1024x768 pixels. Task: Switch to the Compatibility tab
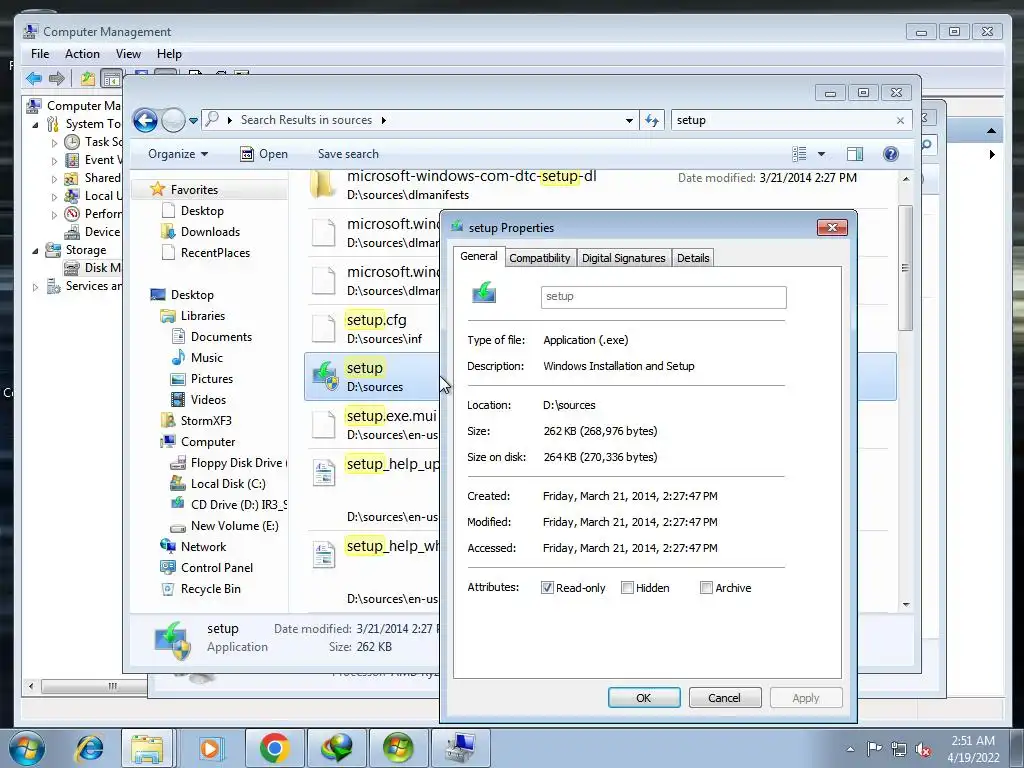(540, 258)
